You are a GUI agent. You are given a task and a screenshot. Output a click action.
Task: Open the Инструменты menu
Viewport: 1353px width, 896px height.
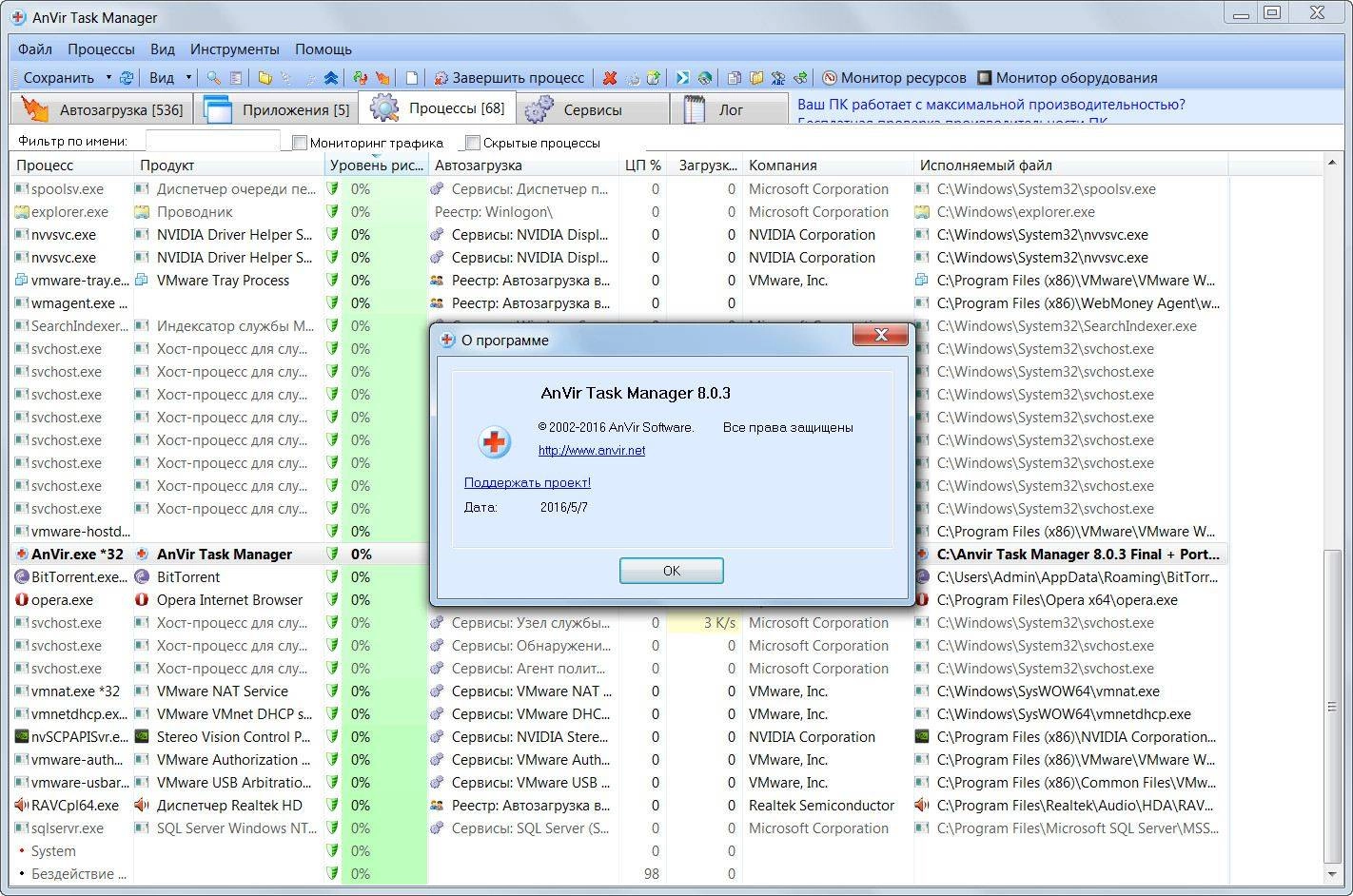235,49
